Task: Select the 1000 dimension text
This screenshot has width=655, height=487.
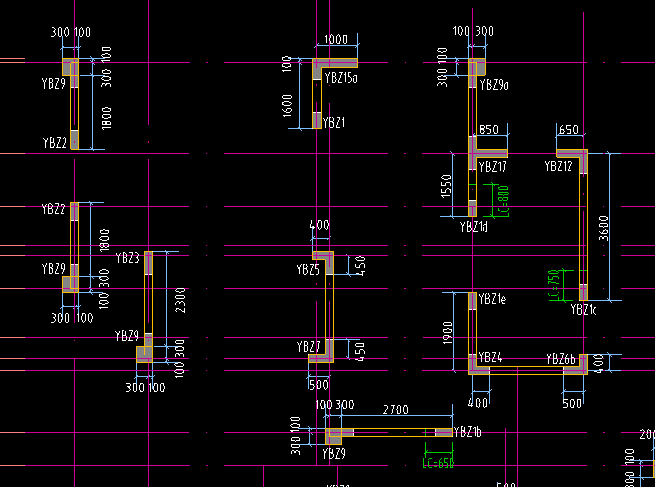Action: point(336,40)
